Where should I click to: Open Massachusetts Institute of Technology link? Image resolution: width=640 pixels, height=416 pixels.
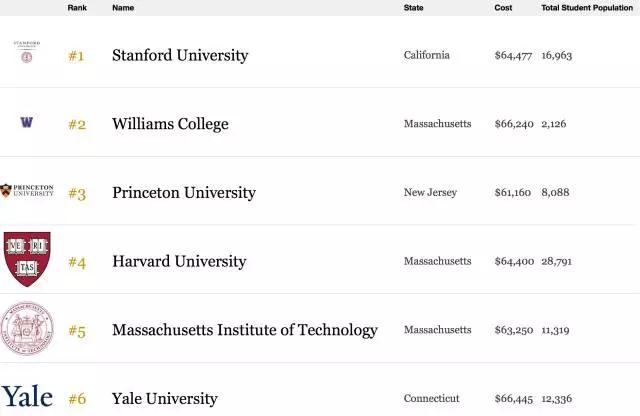tap(245, 330)
